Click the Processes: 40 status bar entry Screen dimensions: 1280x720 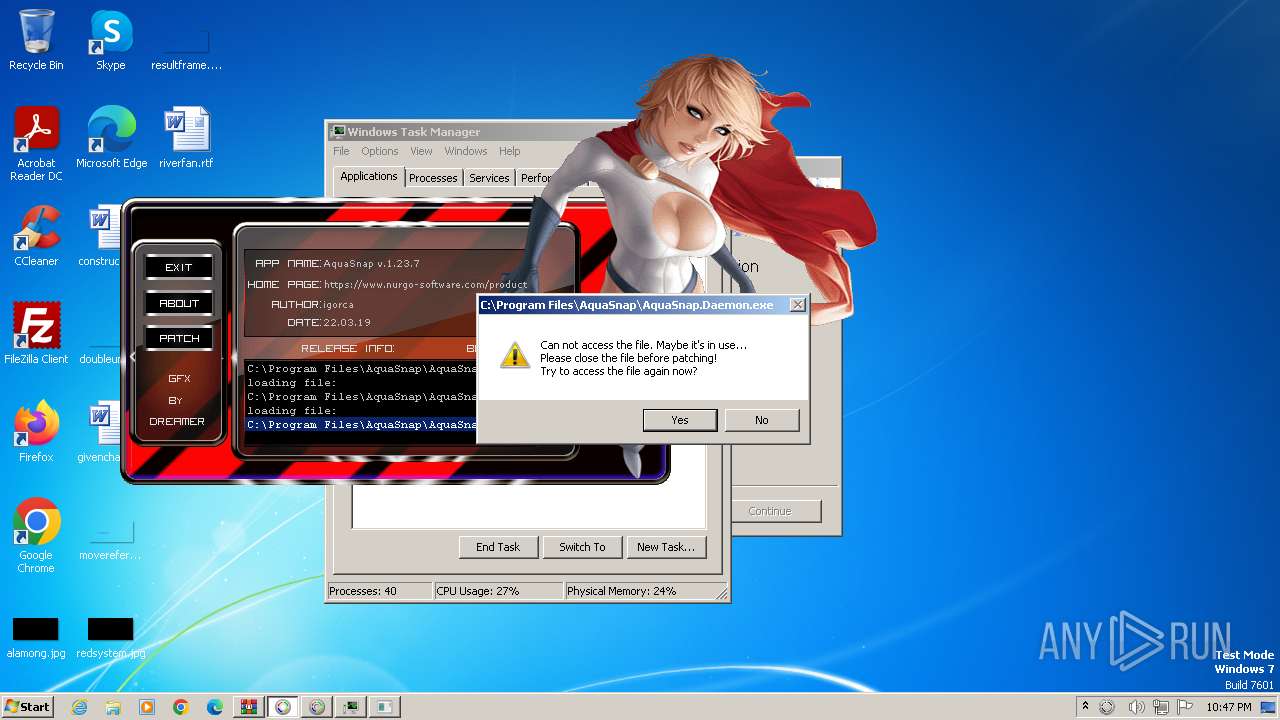point(379,591)
